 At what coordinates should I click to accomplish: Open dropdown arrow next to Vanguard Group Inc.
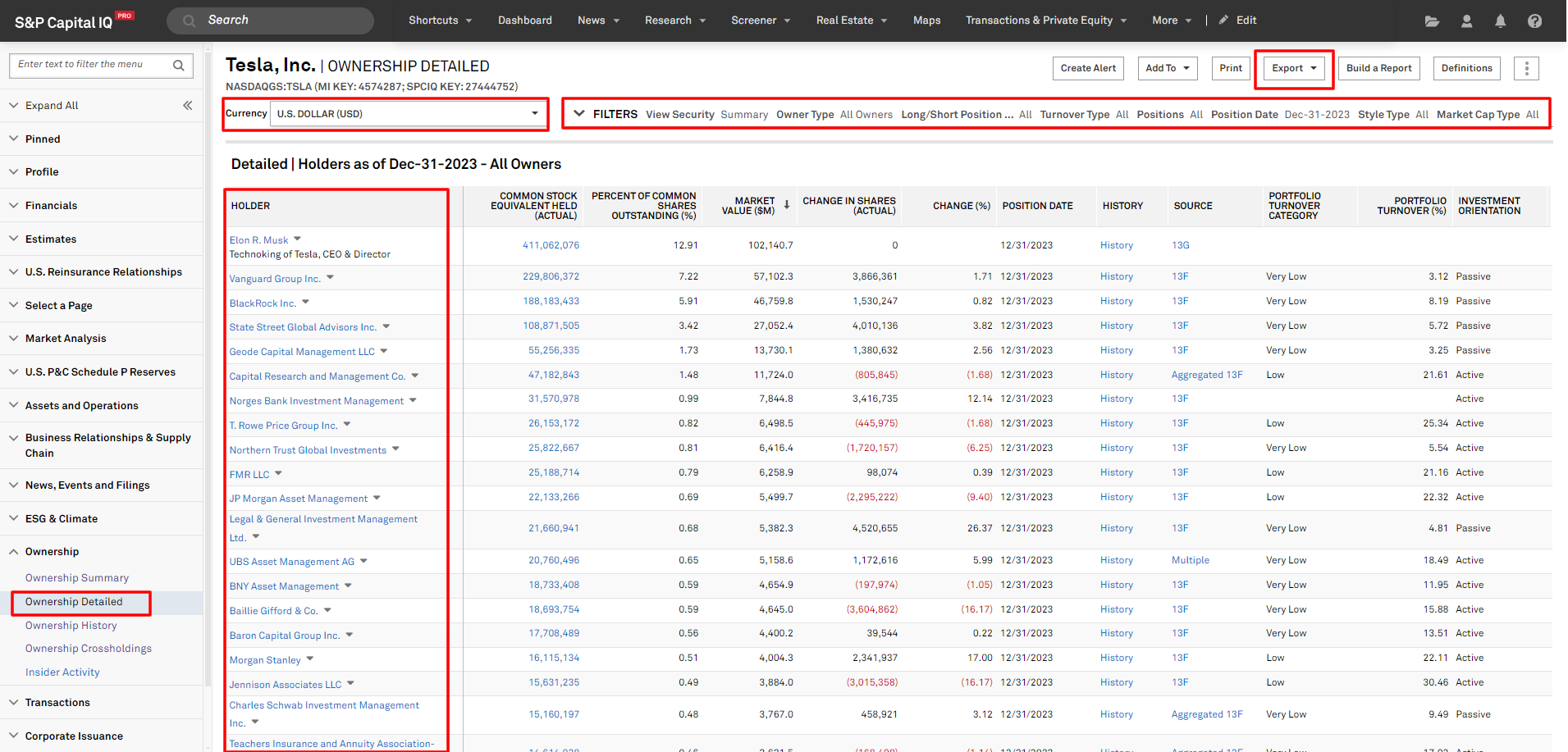pyautogui.click(x=330, y=277)
